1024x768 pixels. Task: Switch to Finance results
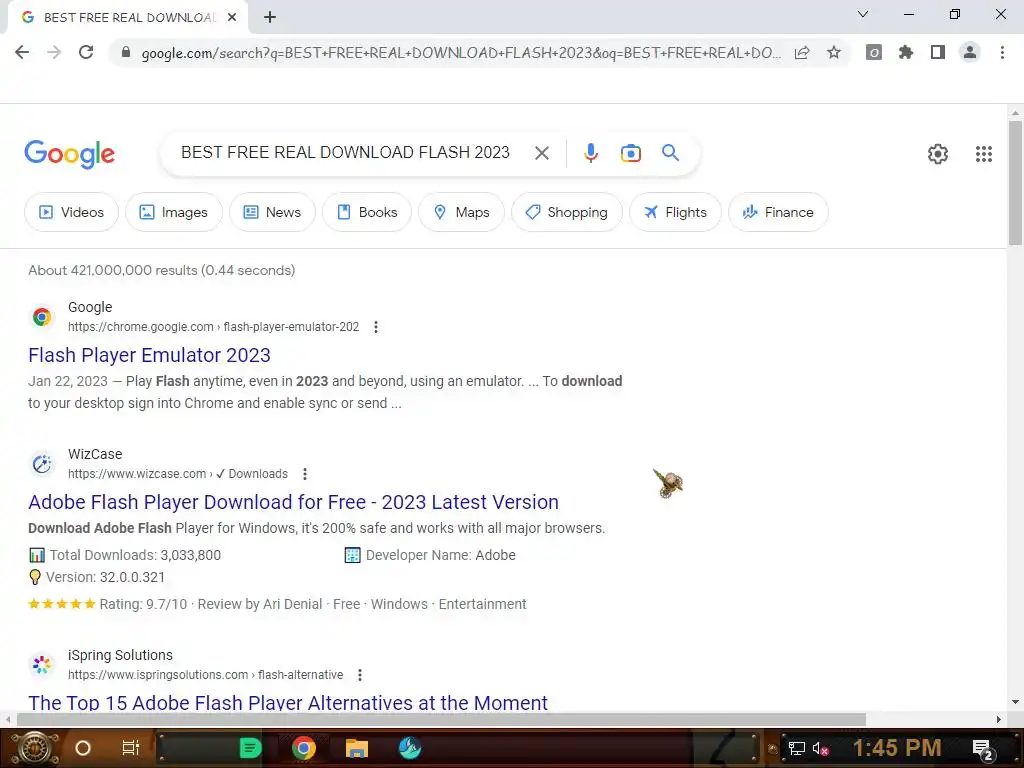click(778, 212)
